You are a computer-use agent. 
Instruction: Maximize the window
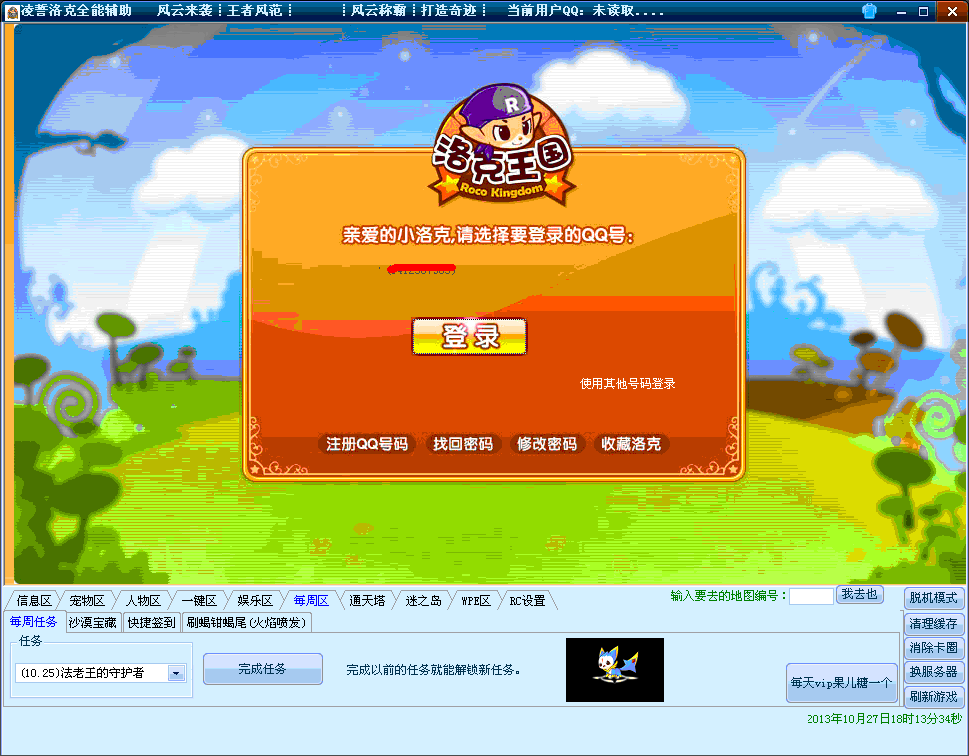click(923, 11)
